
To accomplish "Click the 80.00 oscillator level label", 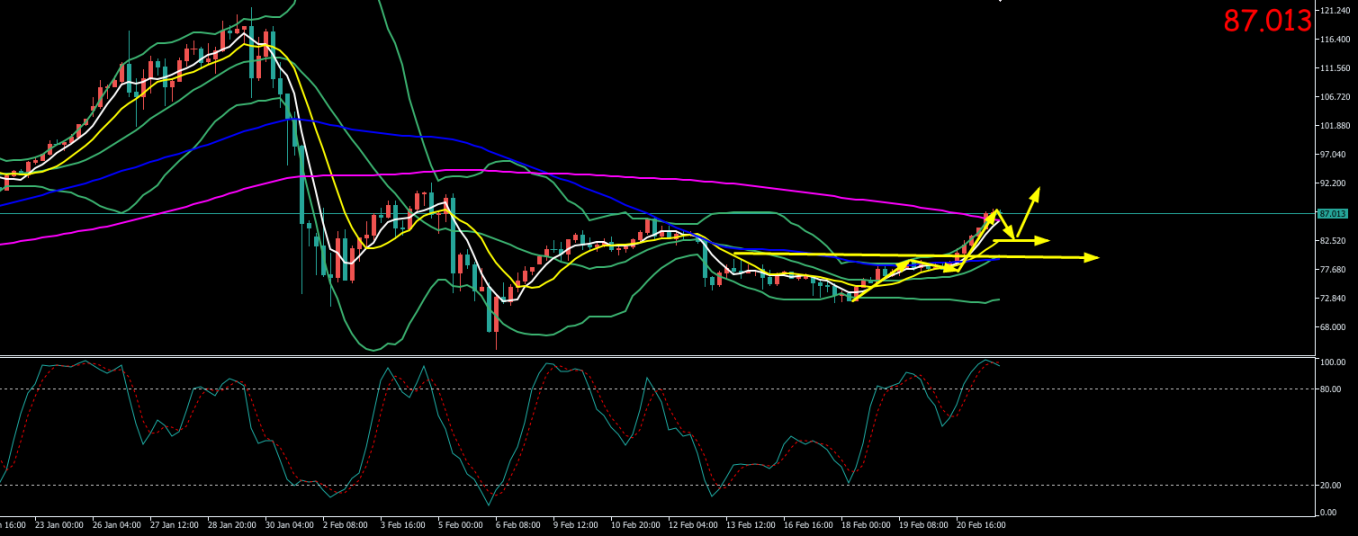I will point(1330,389).
